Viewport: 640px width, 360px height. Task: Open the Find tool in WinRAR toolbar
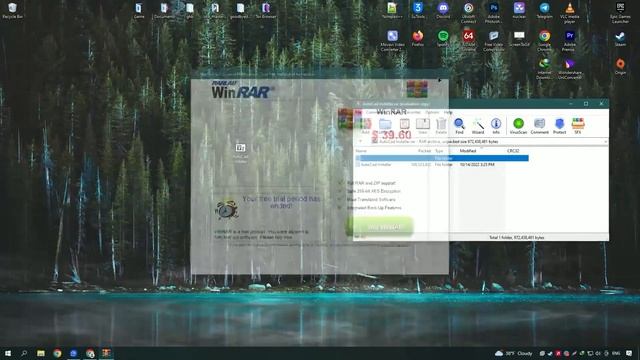point(459,126)
